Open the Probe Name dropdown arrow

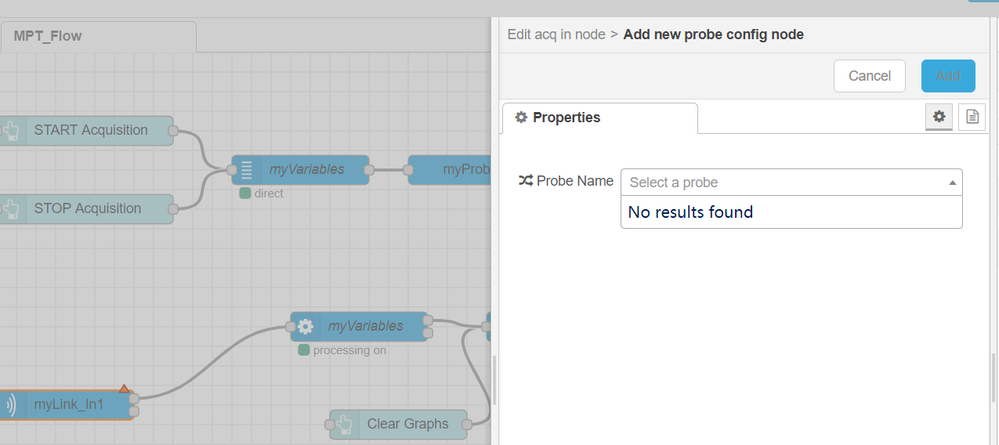pos(952,183)
